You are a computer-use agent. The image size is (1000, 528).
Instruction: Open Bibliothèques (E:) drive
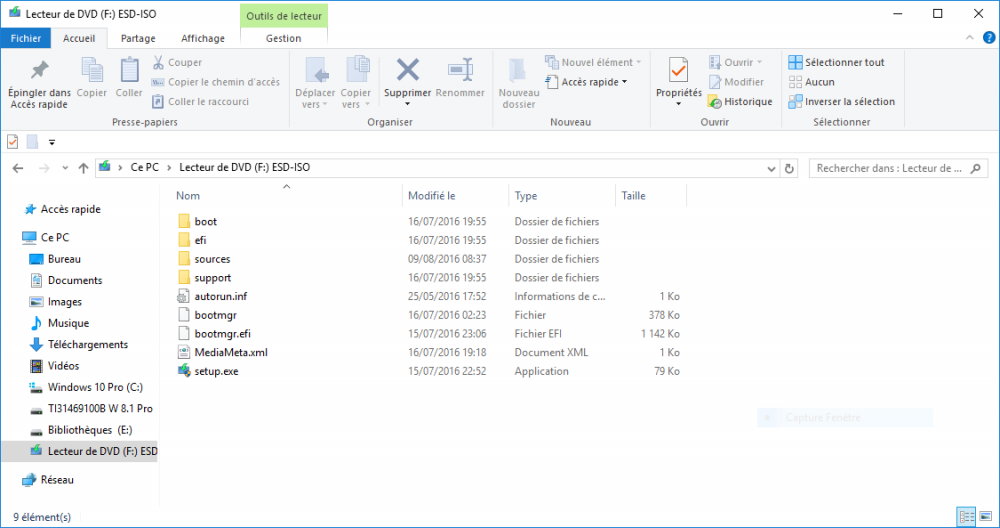[90, 430]
